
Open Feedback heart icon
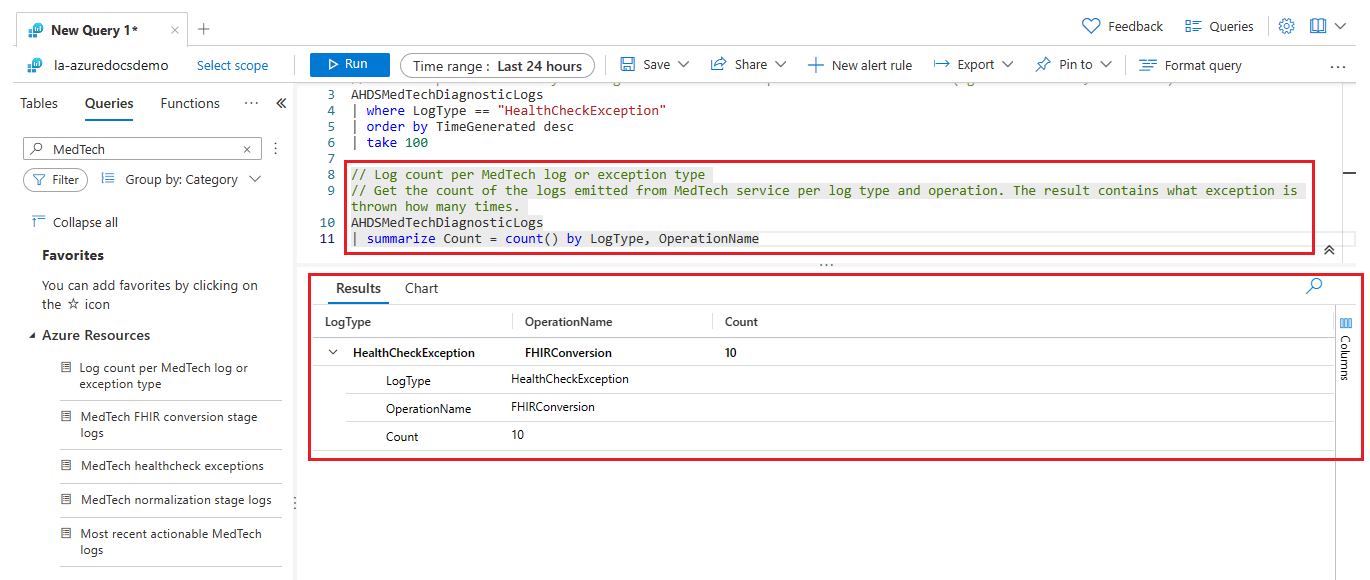point(1091,26)
